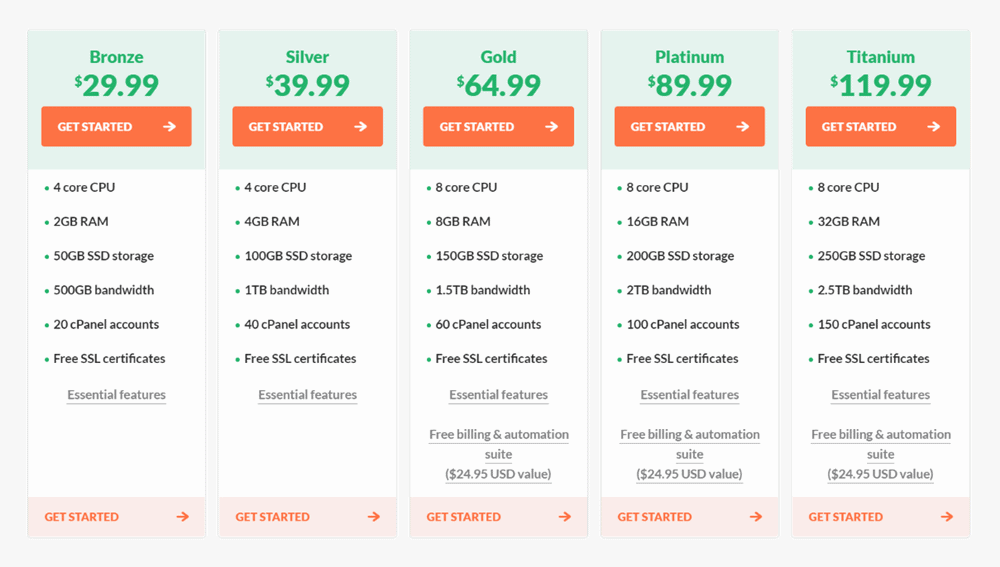Click arrow icon in Silver orange button
The height and width of the screenshot is (567, 1000).
click(x=360, y=126)
